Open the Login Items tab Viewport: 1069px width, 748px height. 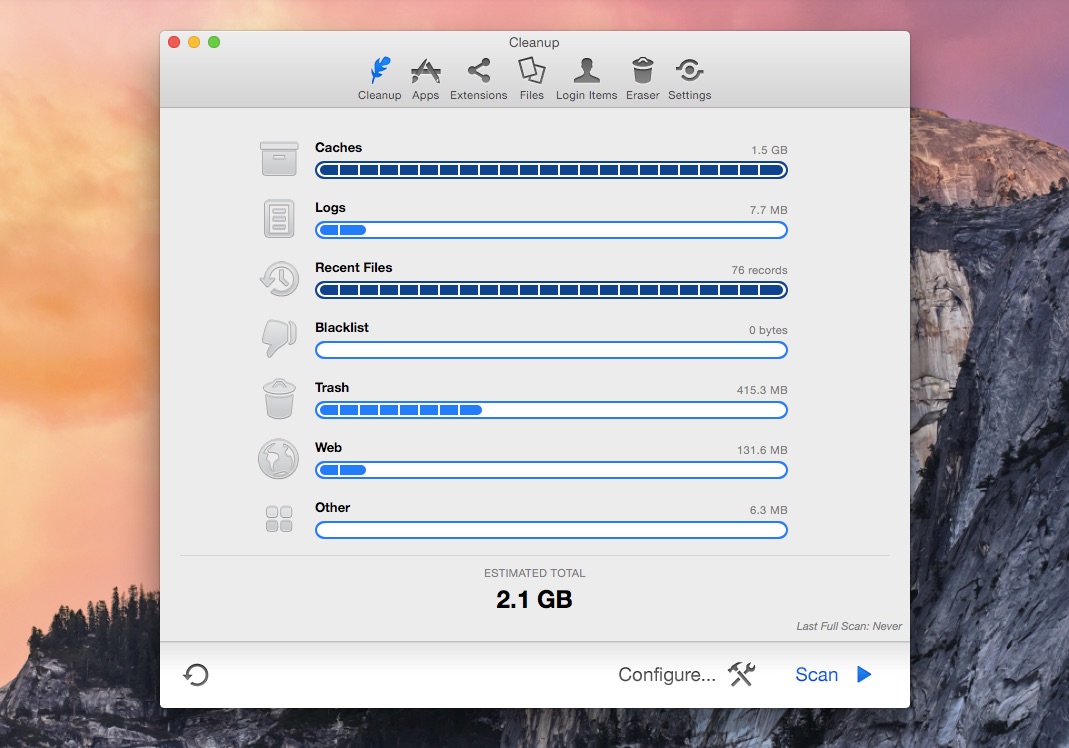pos(586,79)
